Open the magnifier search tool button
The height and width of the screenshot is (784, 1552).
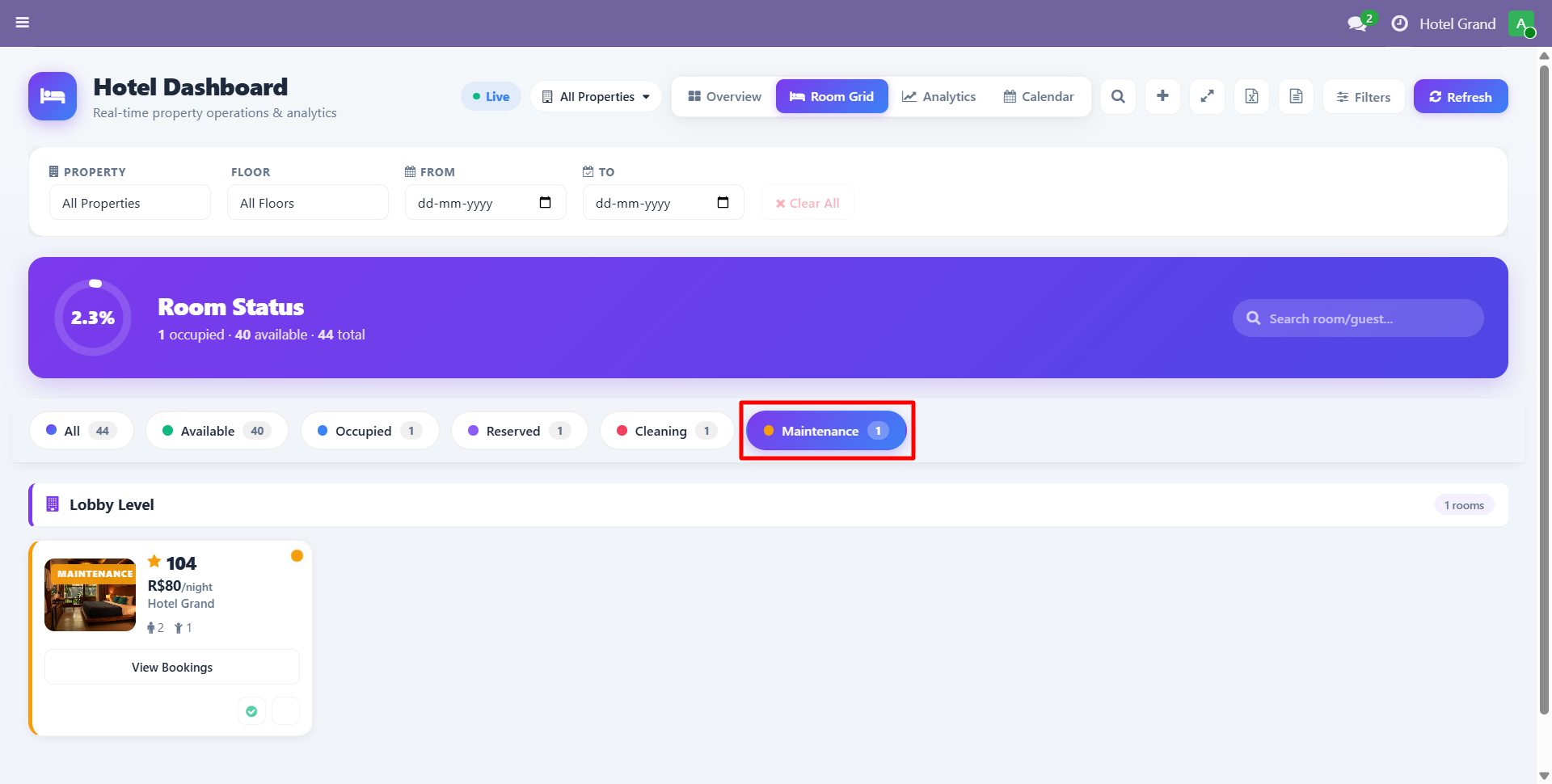click(1118, 97)
